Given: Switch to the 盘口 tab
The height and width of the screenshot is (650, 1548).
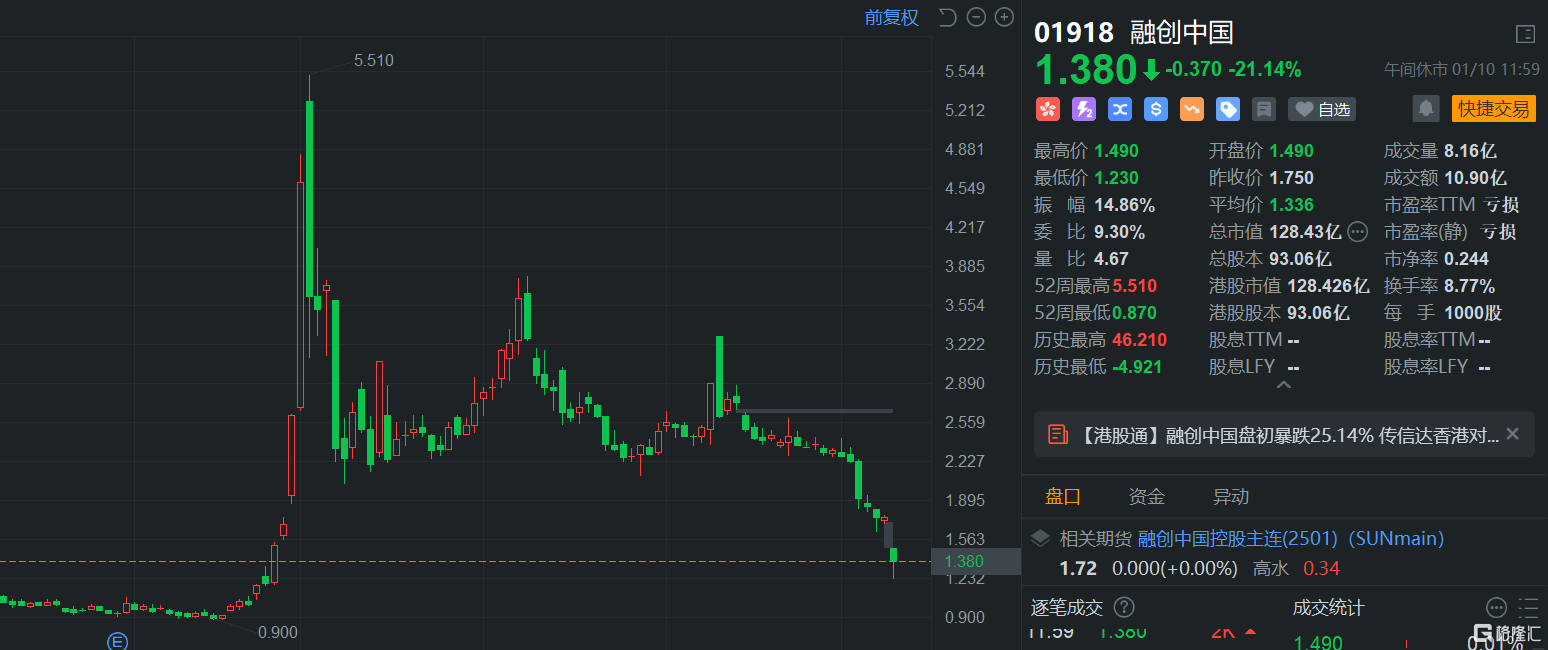Looking at the screenshot, I should (1063, 496).
